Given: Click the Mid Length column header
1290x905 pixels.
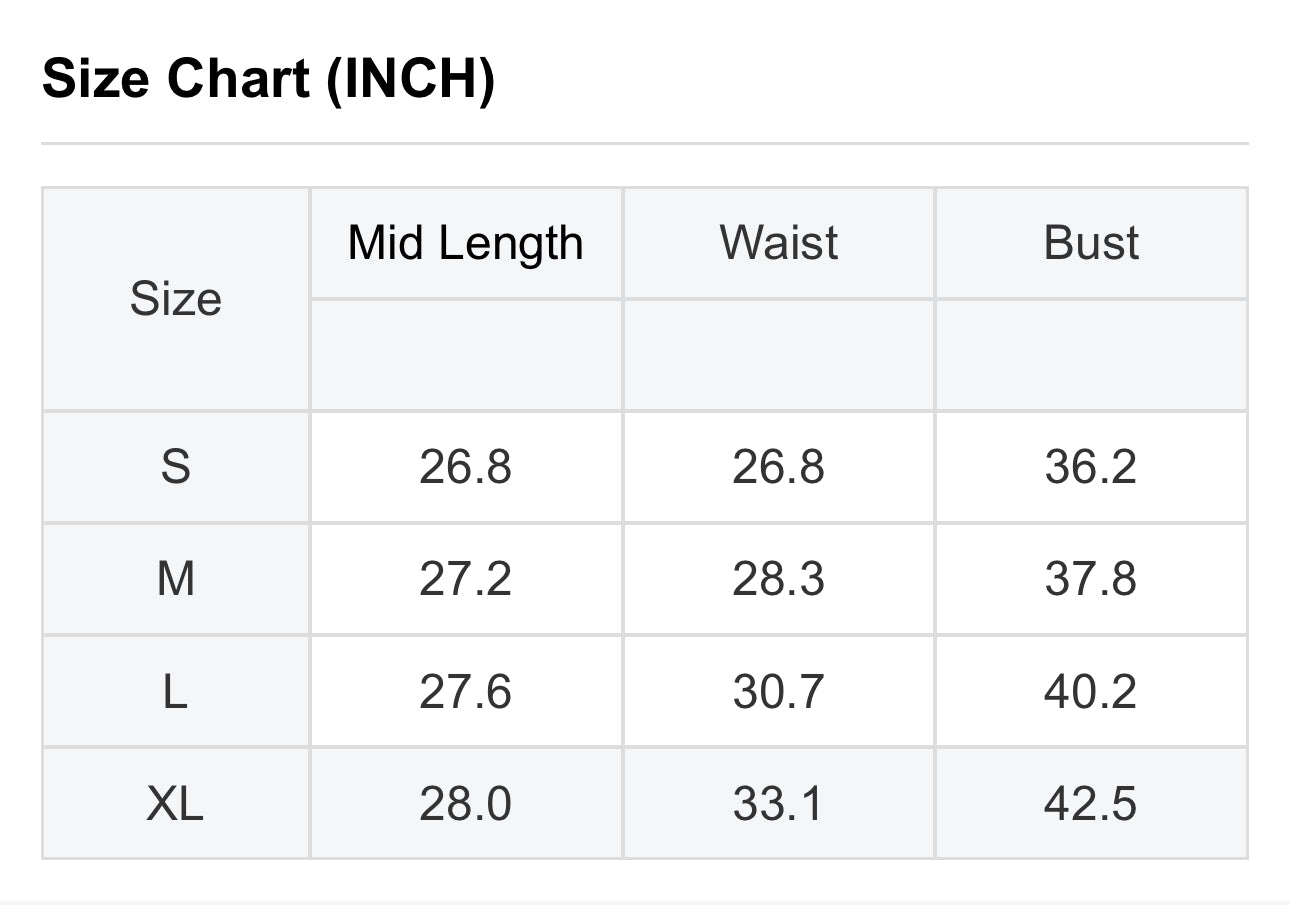Looking at the screenshot, I should click(466, 243).
